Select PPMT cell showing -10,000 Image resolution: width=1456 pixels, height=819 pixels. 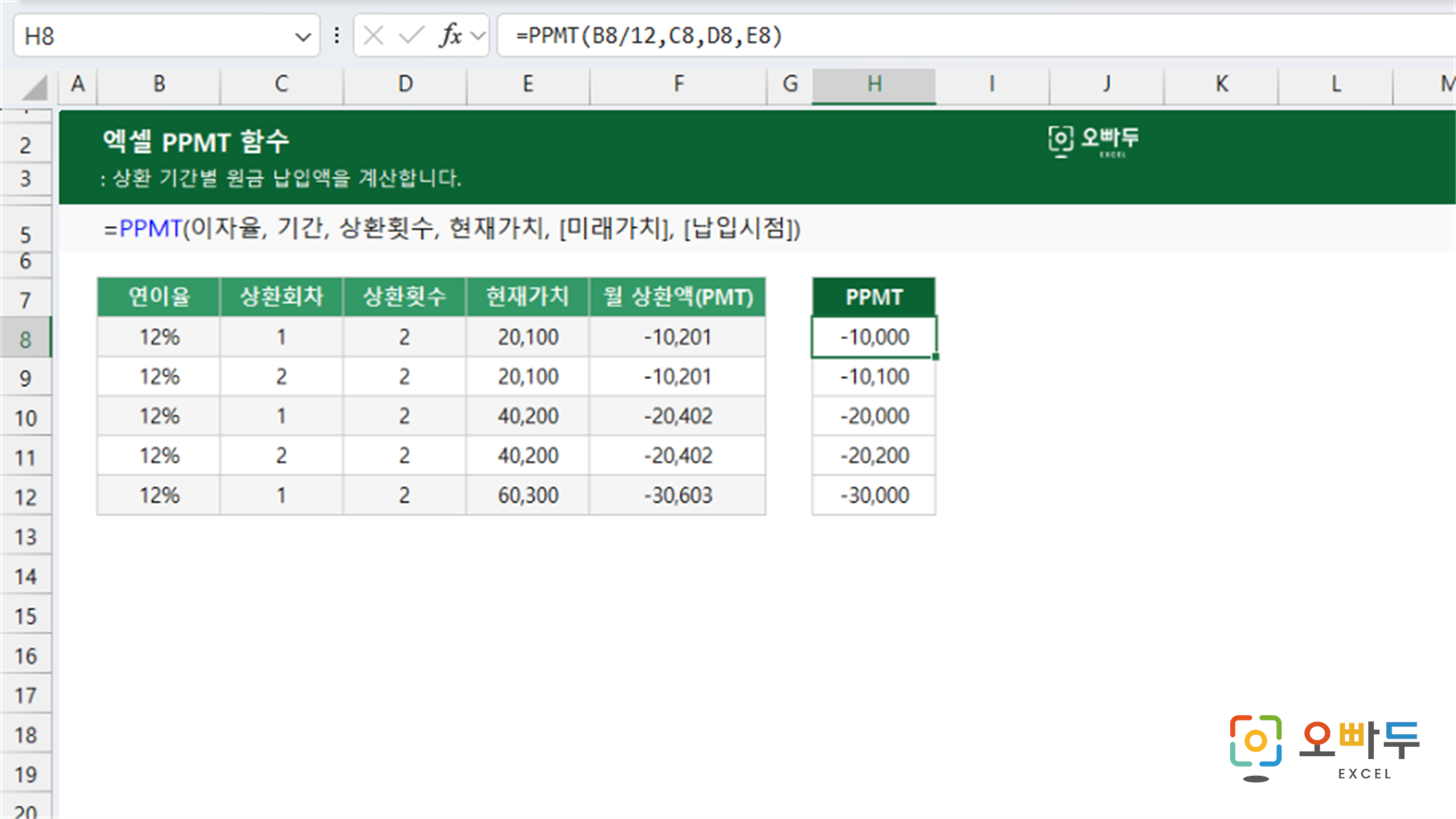874,337
